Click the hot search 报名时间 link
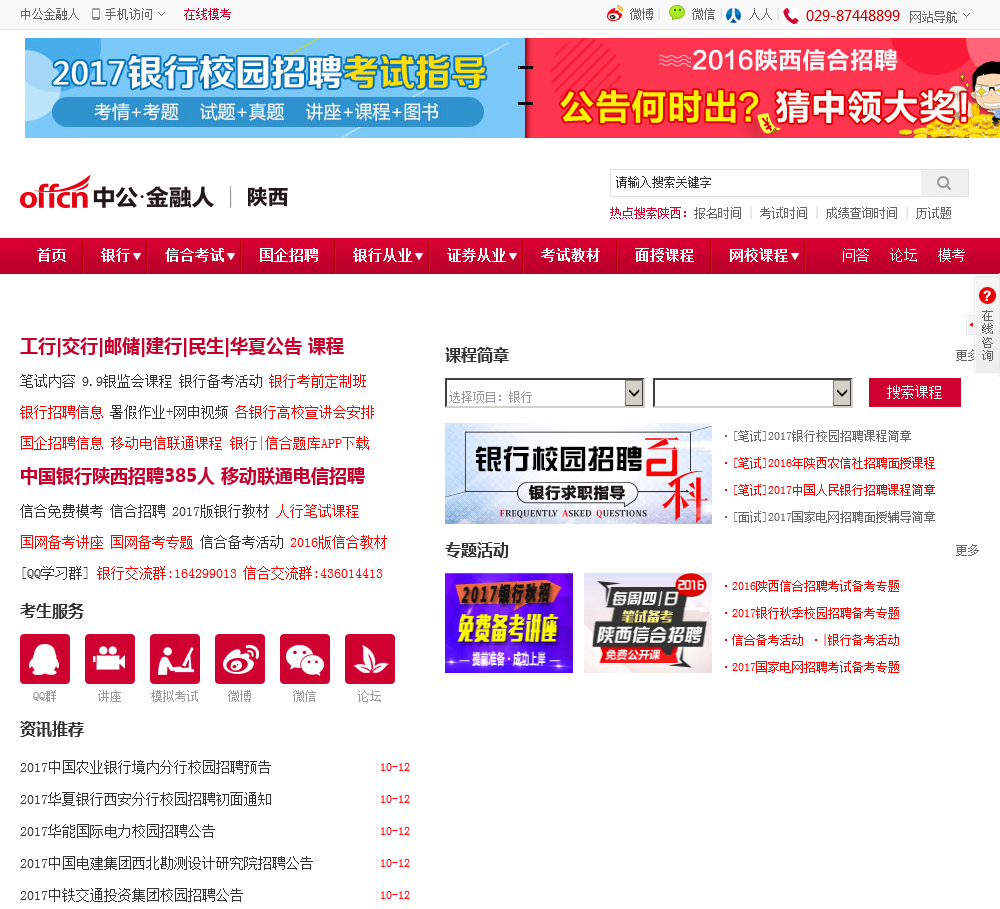Image resolution: width=1000 pixels, height=909 pixels. coord(717,213)
